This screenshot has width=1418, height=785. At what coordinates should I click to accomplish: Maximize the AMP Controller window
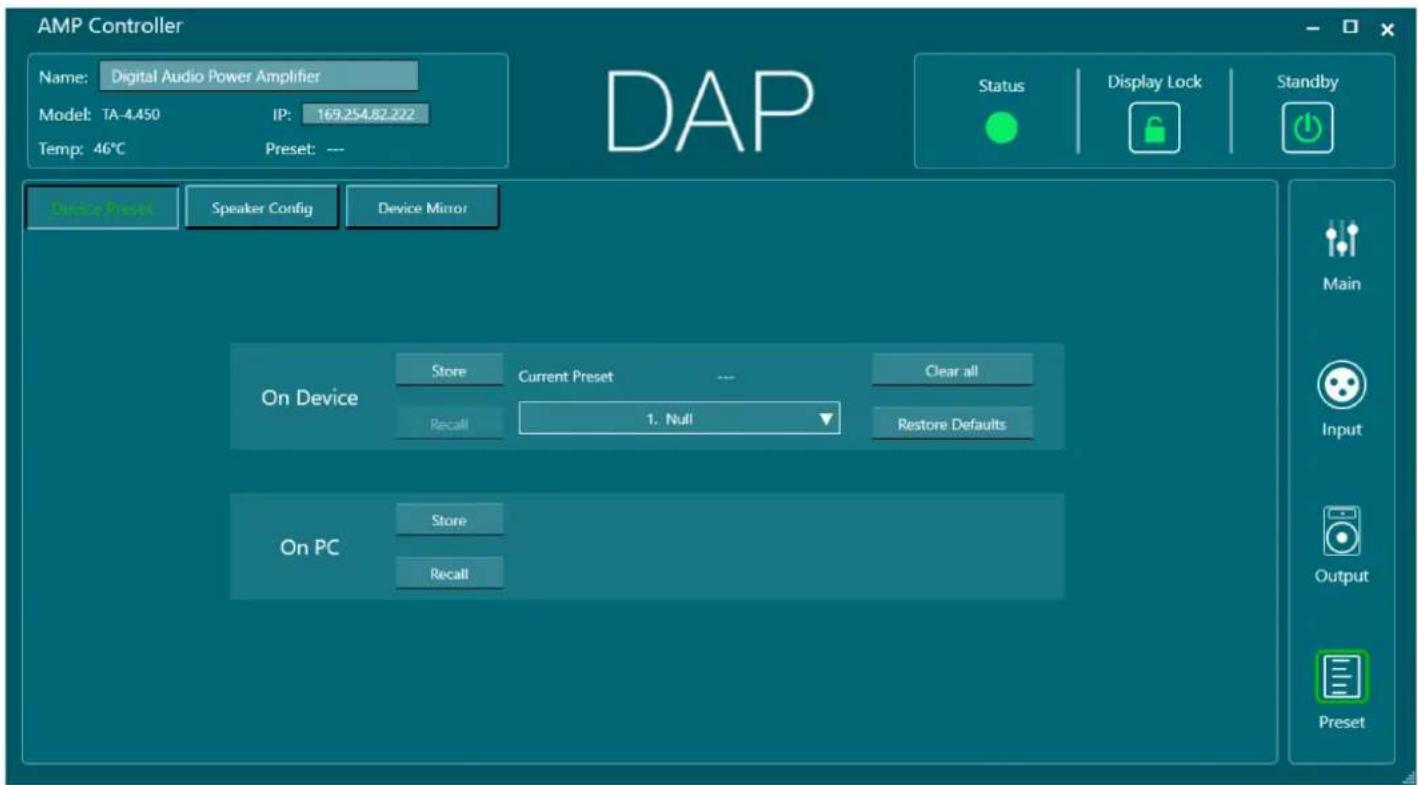(x=1350, y=28)
